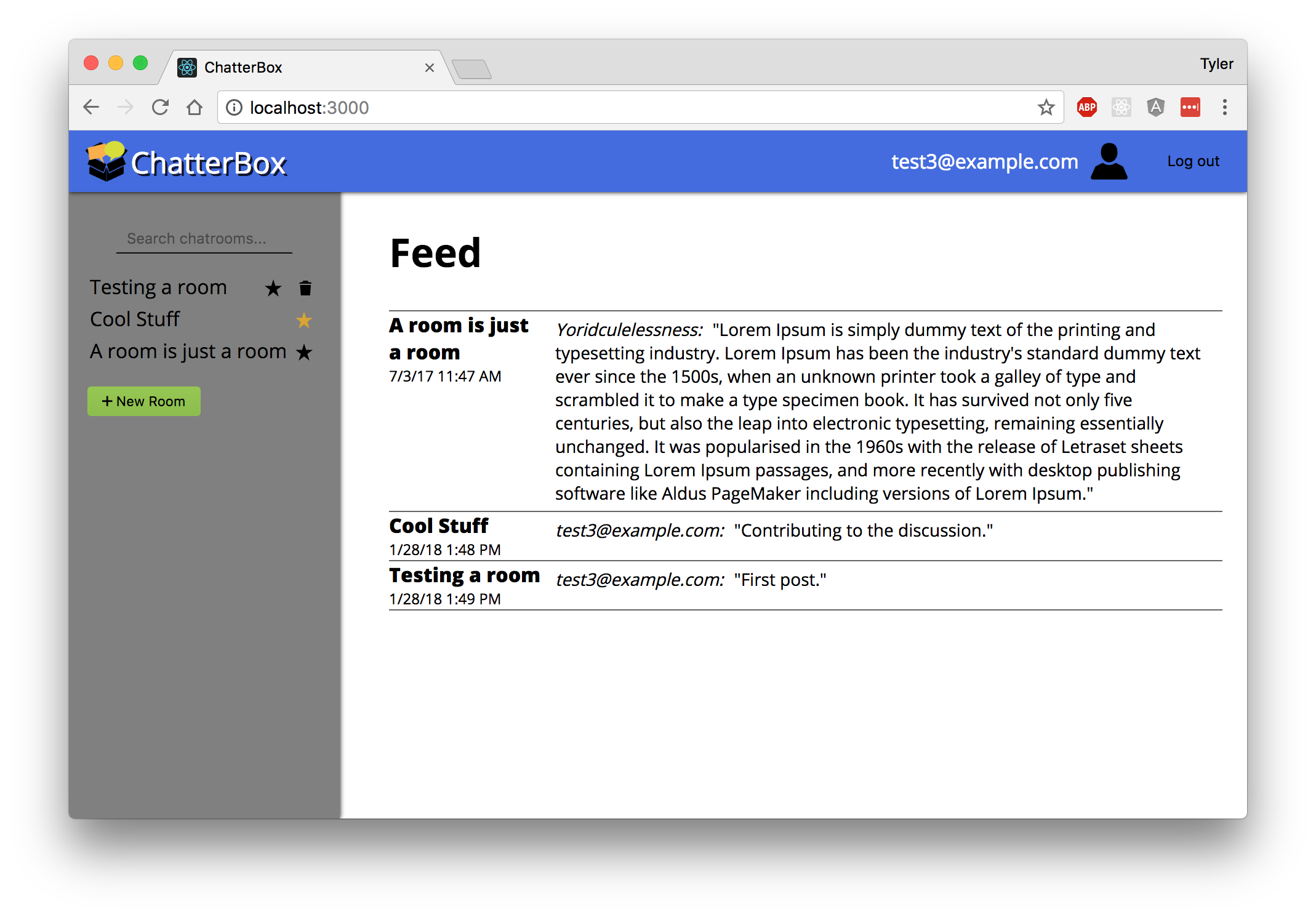The image size is (1316, 917).
Task: Click the page info icon in address bar
Action: click(234, 107)
